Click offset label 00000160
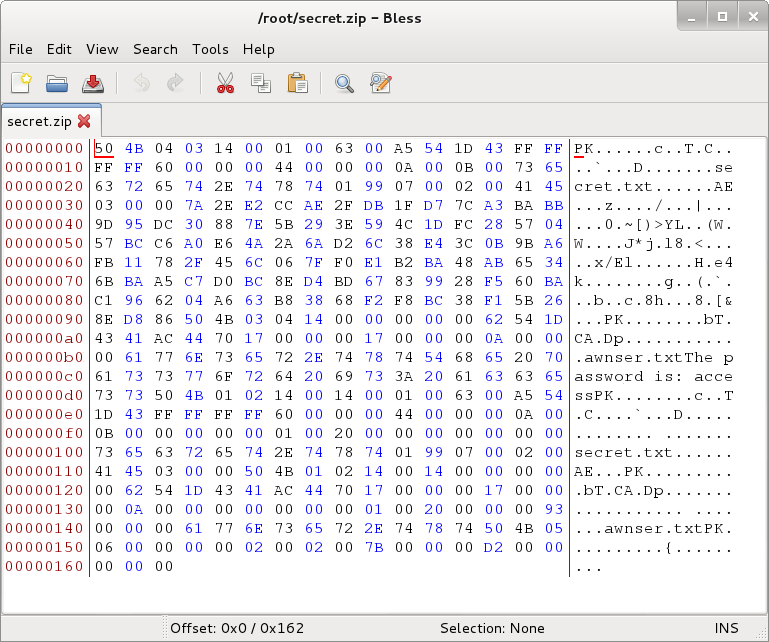Image resolution: width=769 pixels, height=642 pixels. coord(44,566)
